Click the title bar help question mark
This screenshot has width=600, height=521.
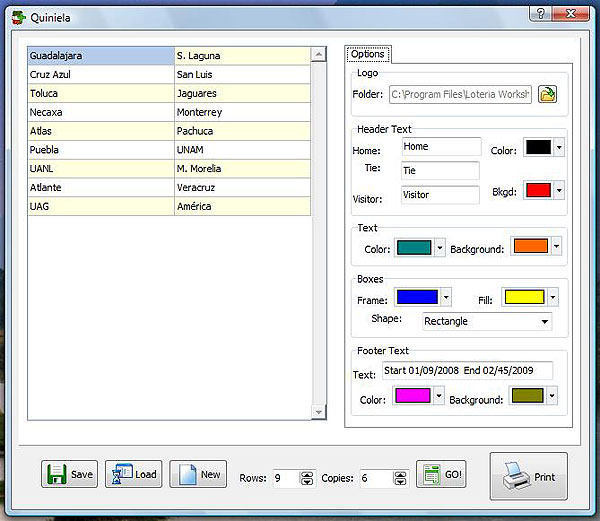pos(541,14)
